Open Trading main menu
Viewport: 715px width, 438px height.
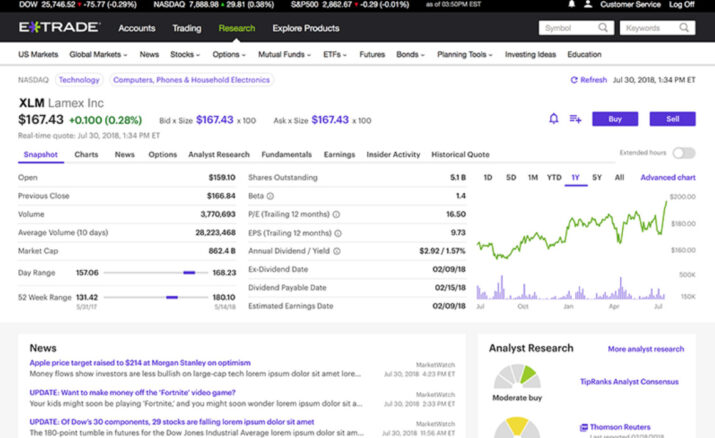187,28
